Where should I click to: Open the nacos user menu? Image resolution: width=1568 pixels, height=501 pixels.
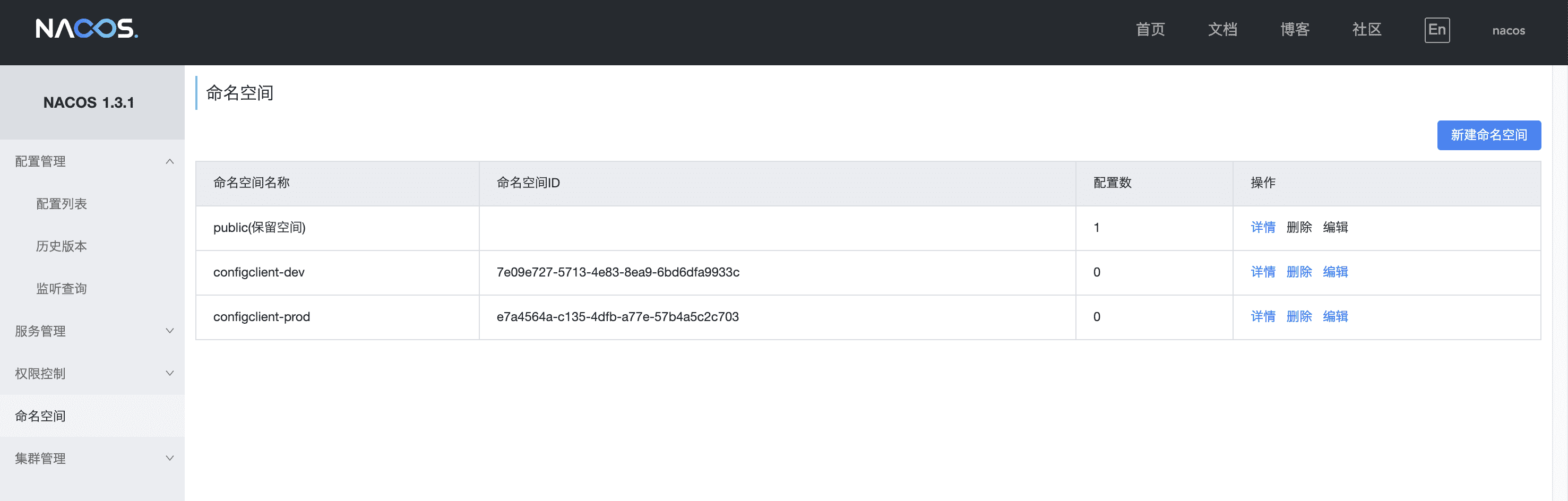(x=1507, y=30)
